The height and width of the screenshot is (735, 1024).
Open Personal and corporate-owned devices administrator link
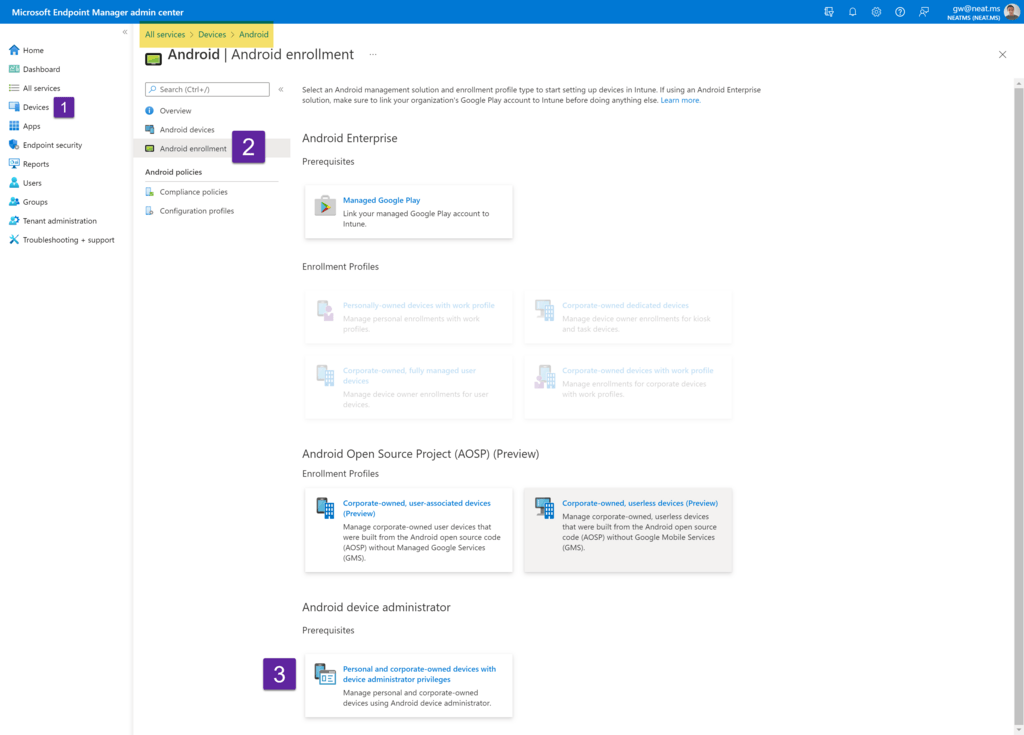[419, 674]
